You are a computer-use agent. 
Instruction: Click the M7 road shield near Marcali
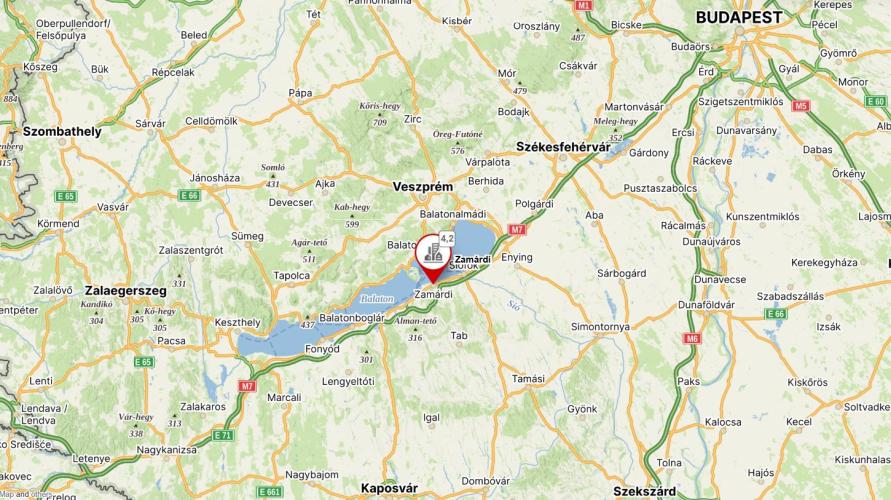247,386
